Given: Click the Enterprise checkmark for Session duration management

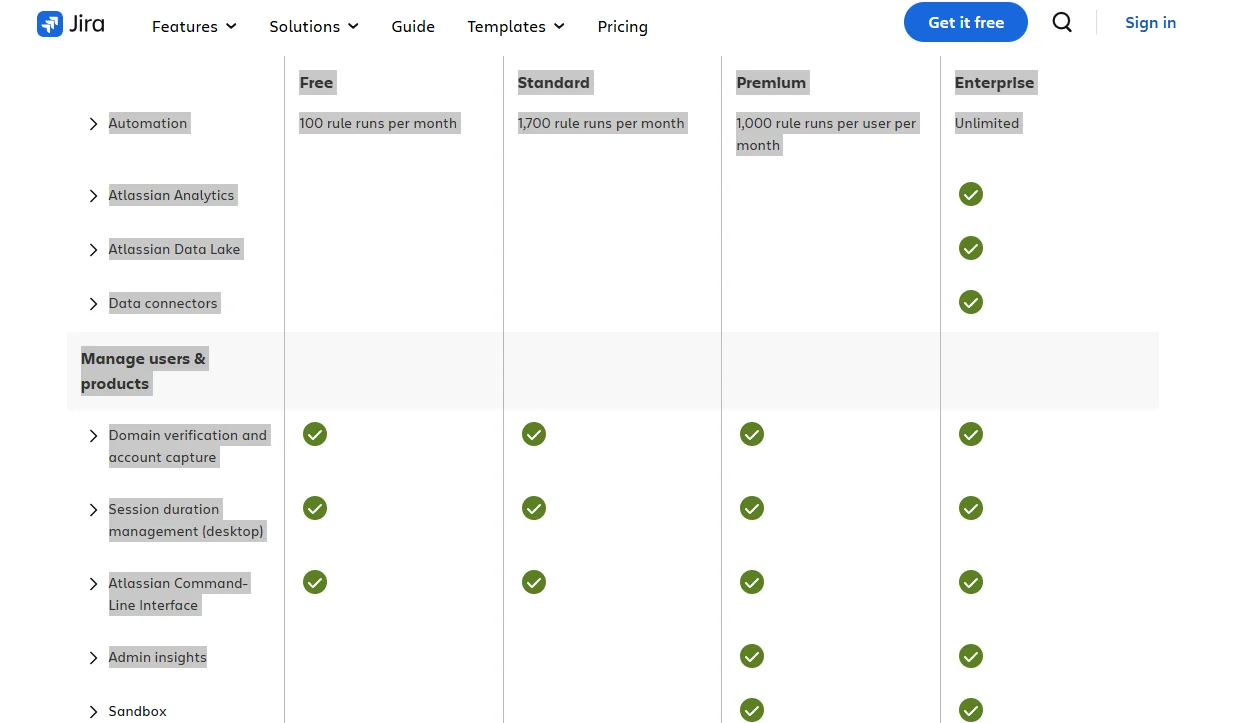Looking at the screenshot, I should [971, 508].
